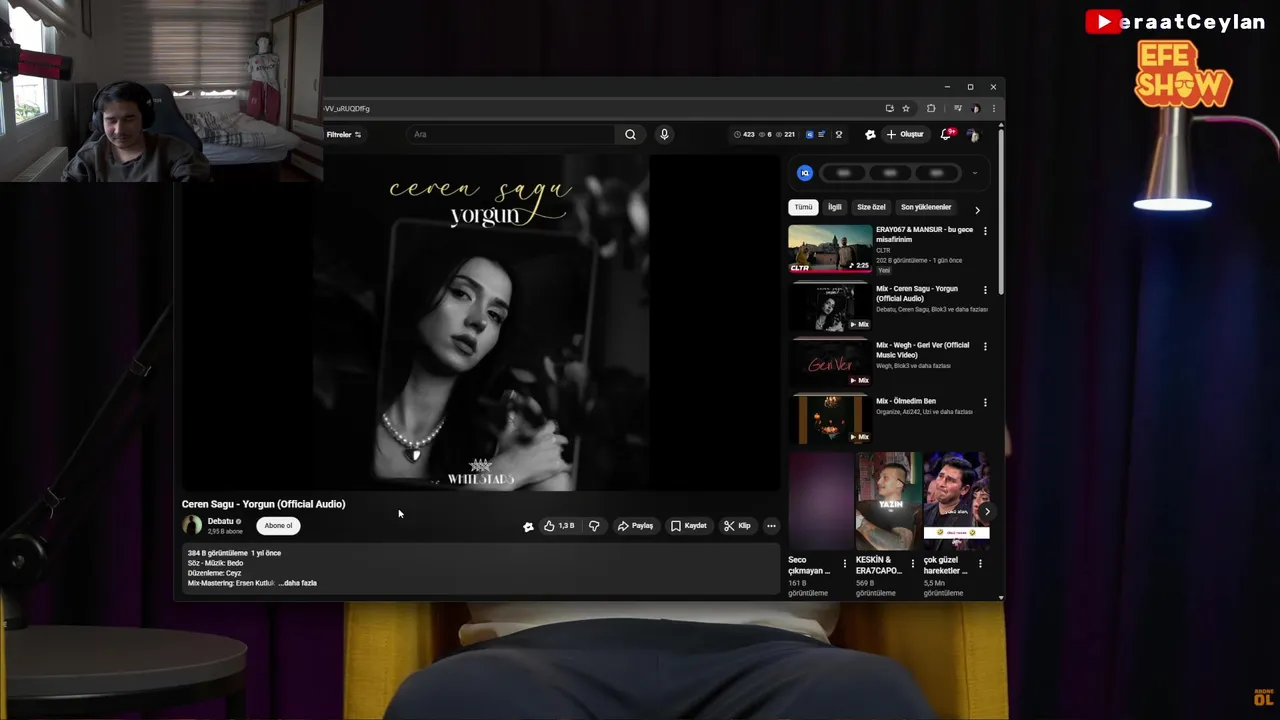Screen dimensions: 1280x720
Task: Click the gear-flower extension icon beside the like button
Action: point(528,526)
